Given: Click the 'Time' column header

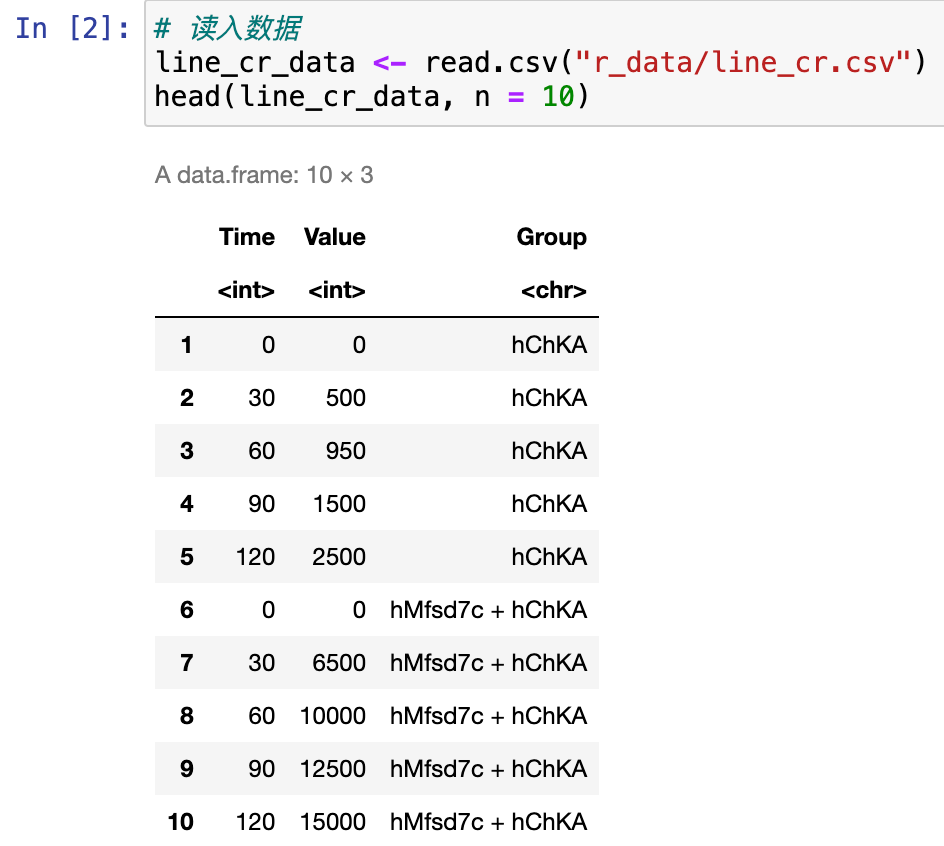Looking at the screenshot, I should [247, 237].
